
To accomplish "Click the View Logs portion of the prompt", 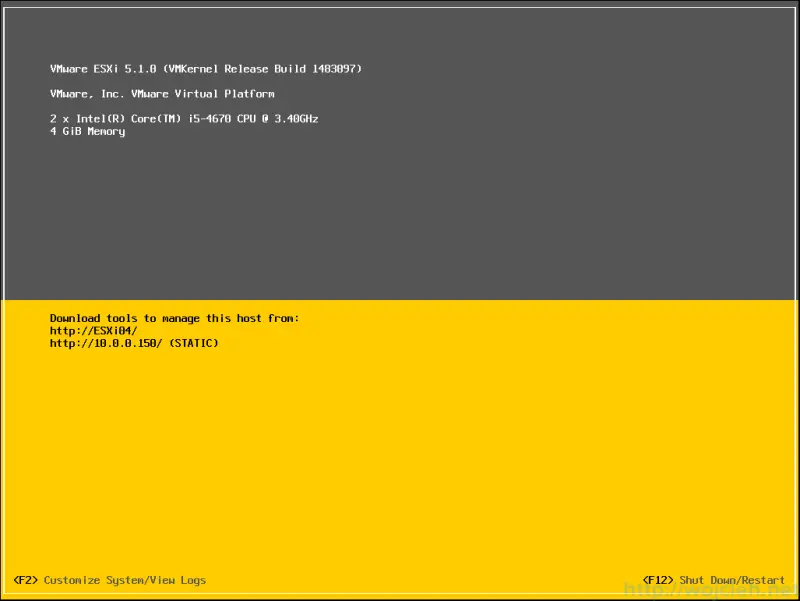I will tap(169, 579).
